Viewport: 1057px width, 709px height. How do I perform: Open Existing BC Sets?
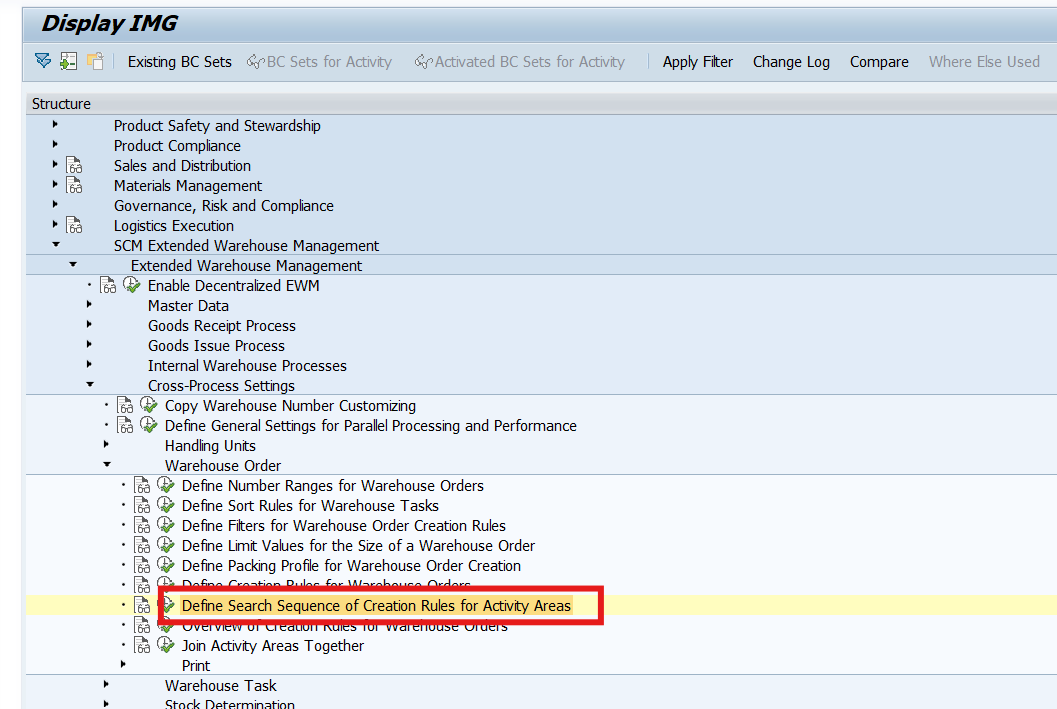pyautogui.click(x=179, y=62)
